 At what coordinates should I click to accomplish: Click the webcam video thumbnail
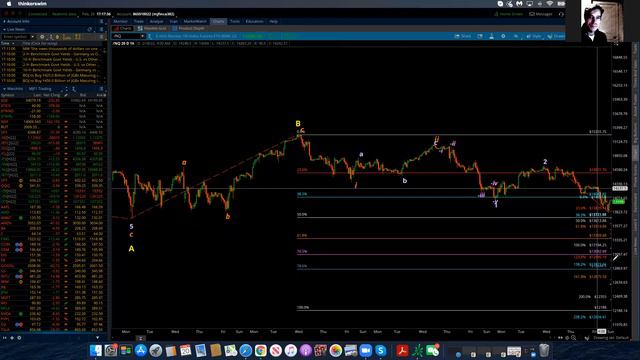tap(602, 20)
